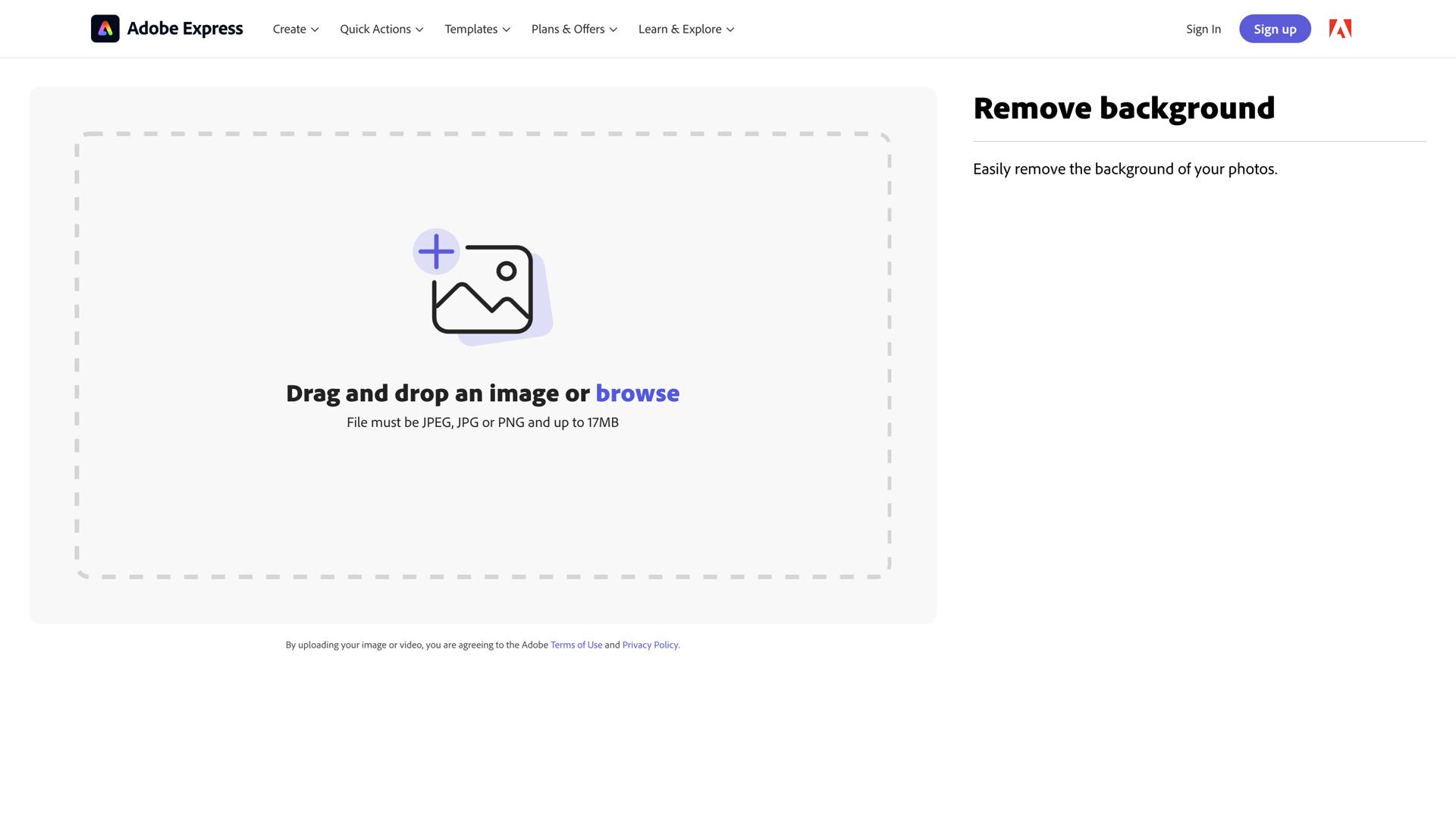Screen dimensions: 1456x819
Task: Select Templates in the navigation bar
Action: pos(471,29)
